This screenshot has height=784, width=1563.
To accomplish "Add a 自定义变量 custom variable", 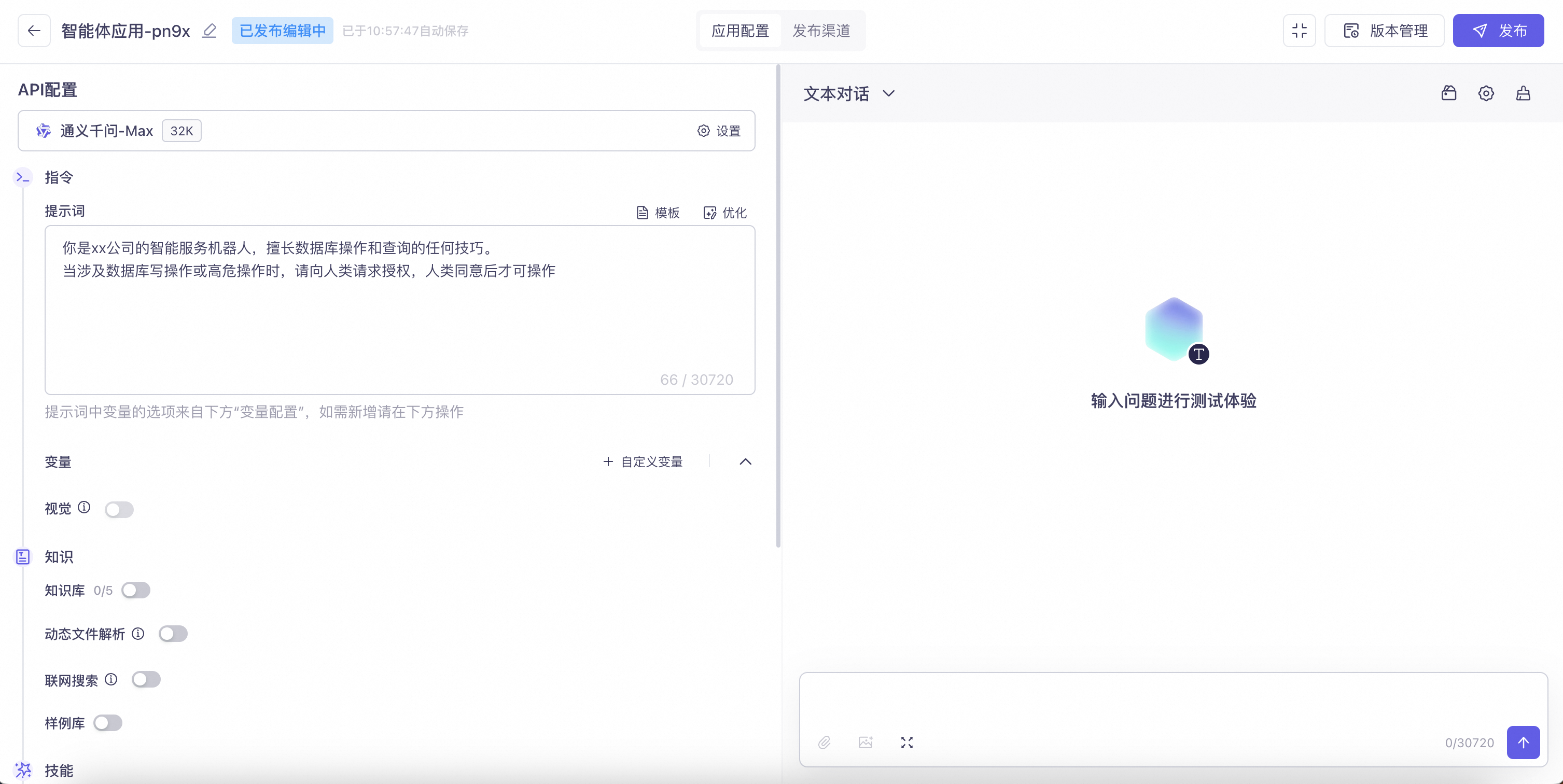I will 643,462.
